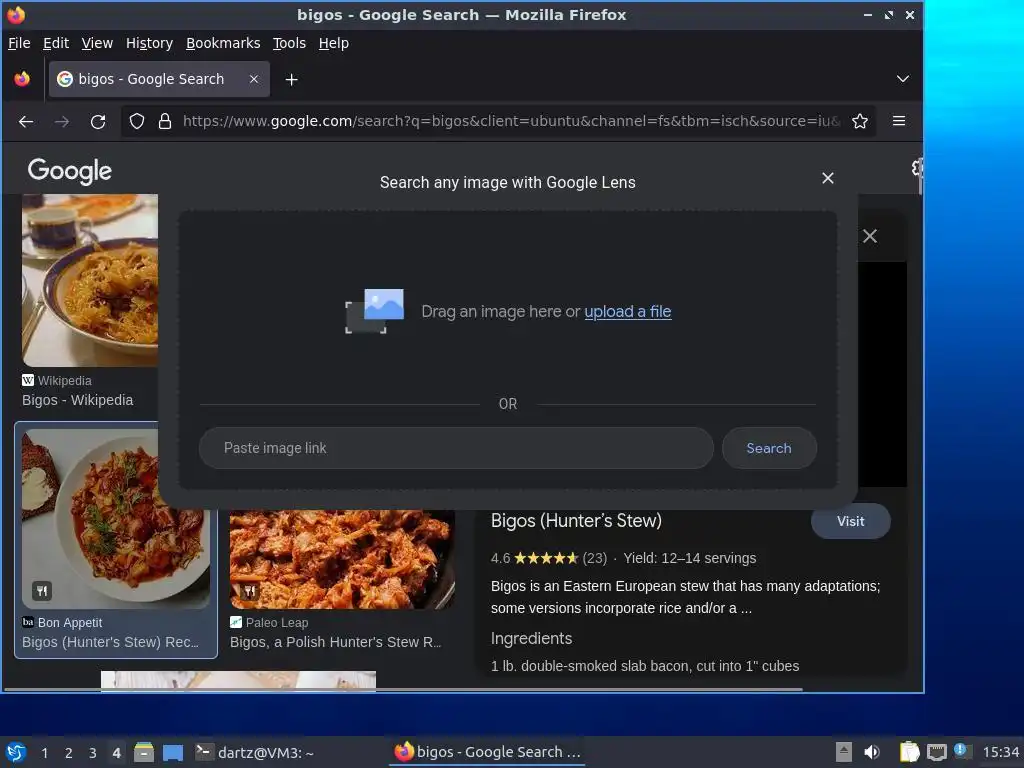Click the vertical page scrollbar

point(920,176)
